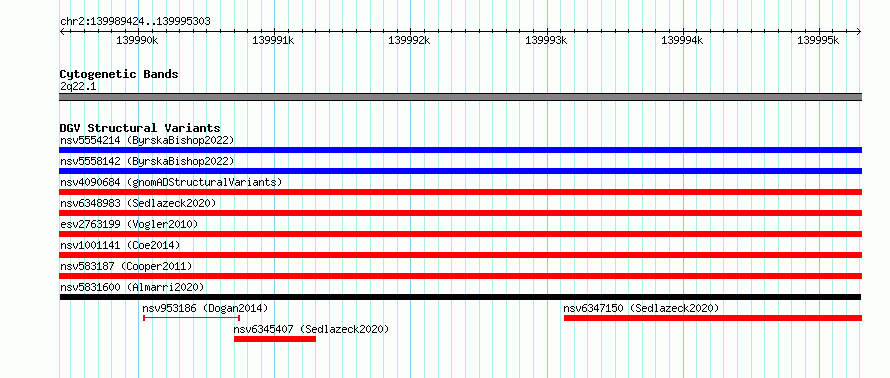The width and height of the screenshot is (890, 378).
Task: Select the short red nsv6345407 variant bar
Action: pyautogui.click(x=275, y=339)
